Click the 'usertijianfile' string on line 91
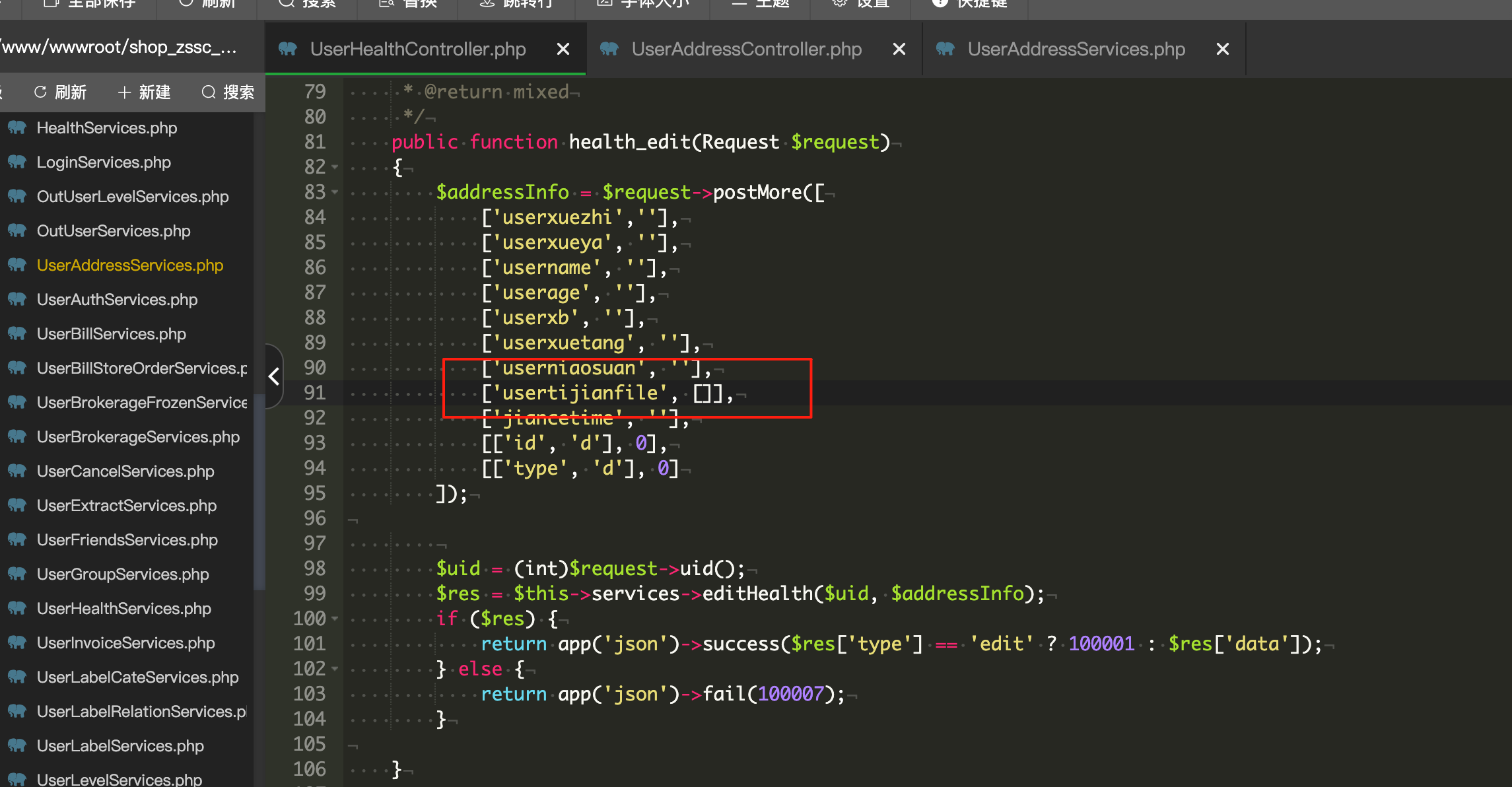 pyautogui.click(x=580, y=393)
